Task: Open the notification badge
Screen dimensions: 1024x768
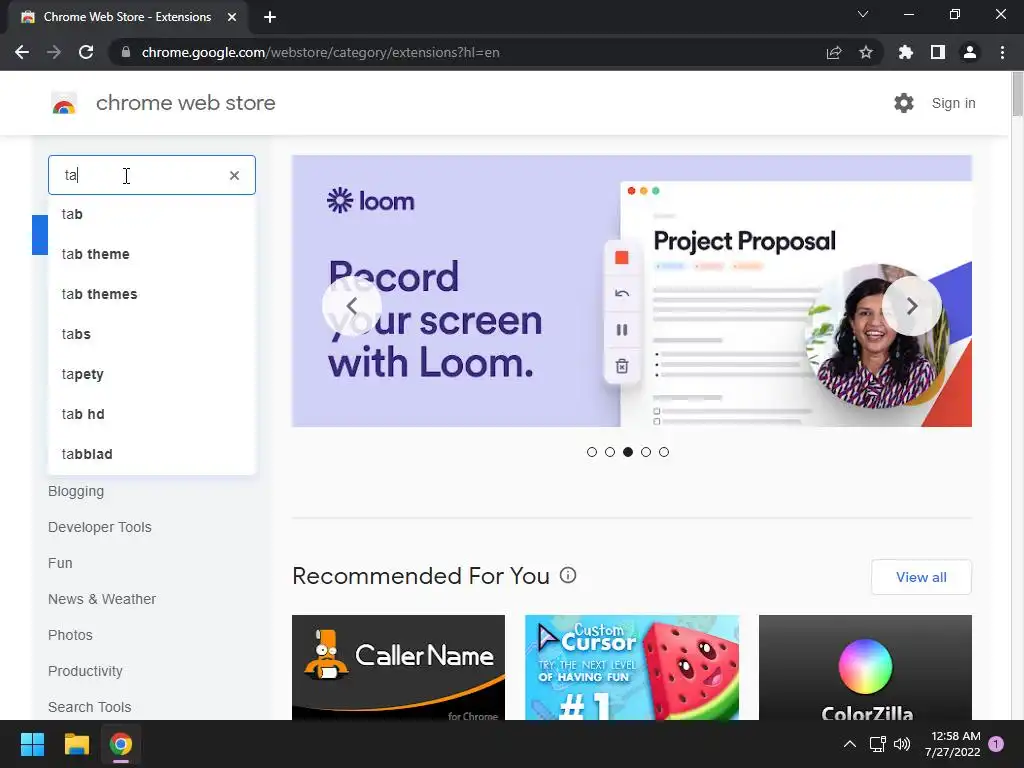Action: point(996,744)
